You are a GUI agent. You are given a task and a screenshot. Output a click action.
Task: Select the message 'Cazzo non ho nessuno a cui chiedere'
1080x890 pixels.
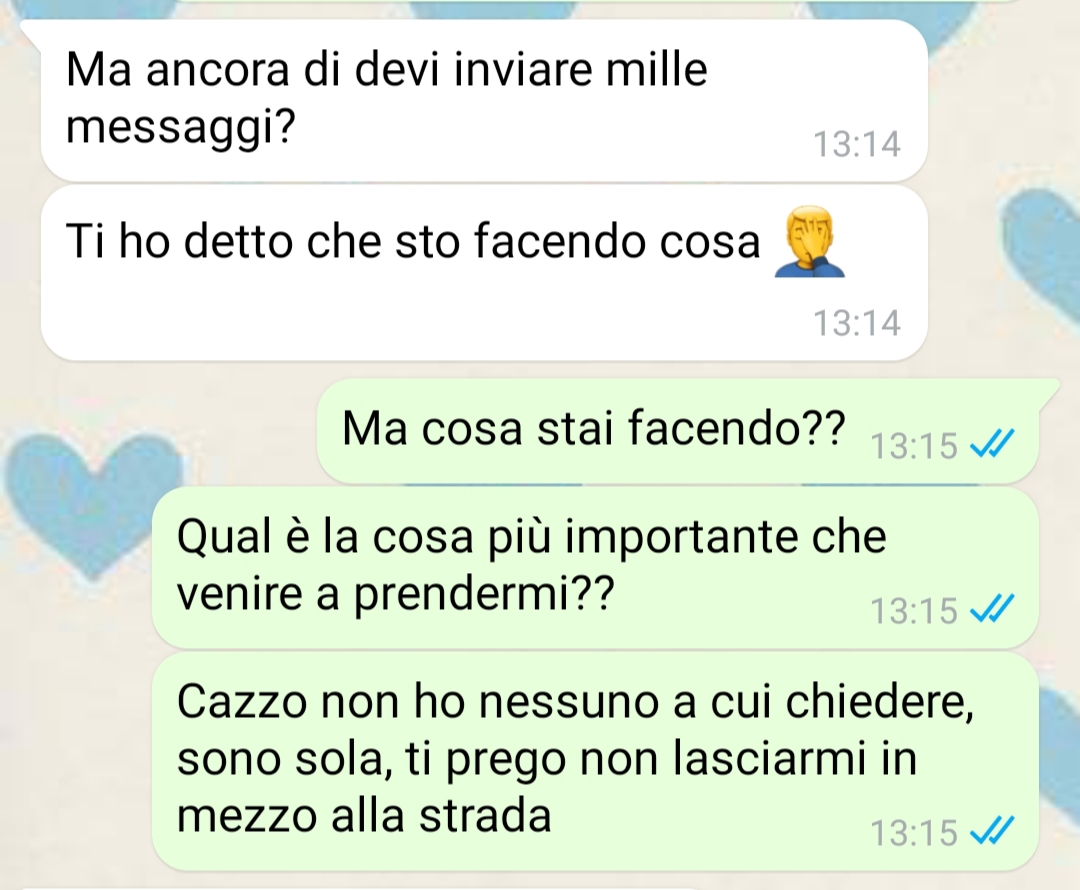click(595, 762)
